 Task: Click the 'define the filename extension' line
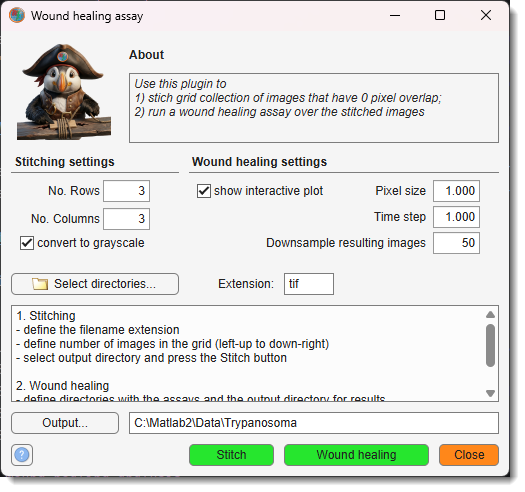(98, 330)
